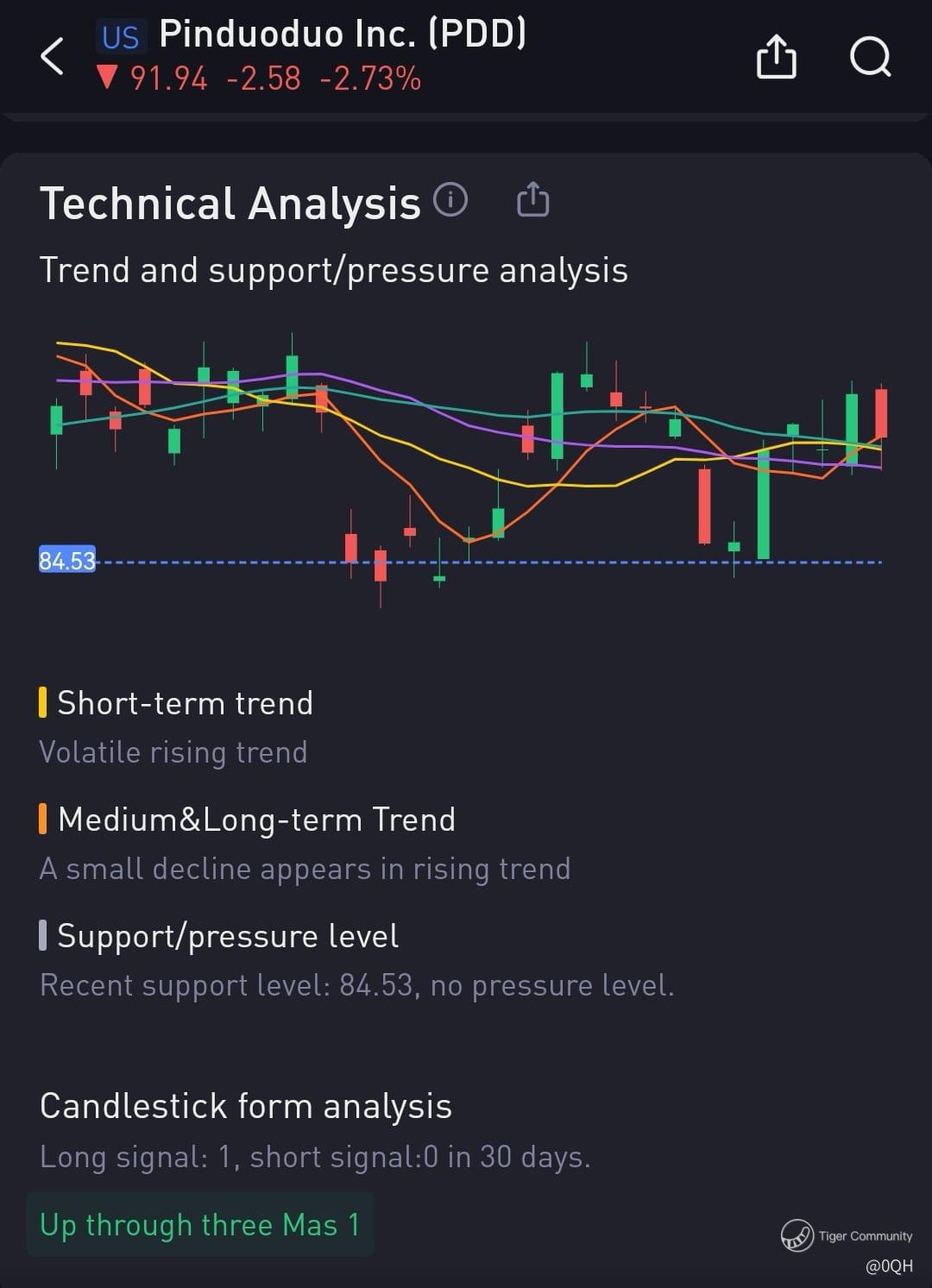Tap the Candlestick form analysis heading
This screenshot has width=932, height=1288.
click(x=246, y=1106)
